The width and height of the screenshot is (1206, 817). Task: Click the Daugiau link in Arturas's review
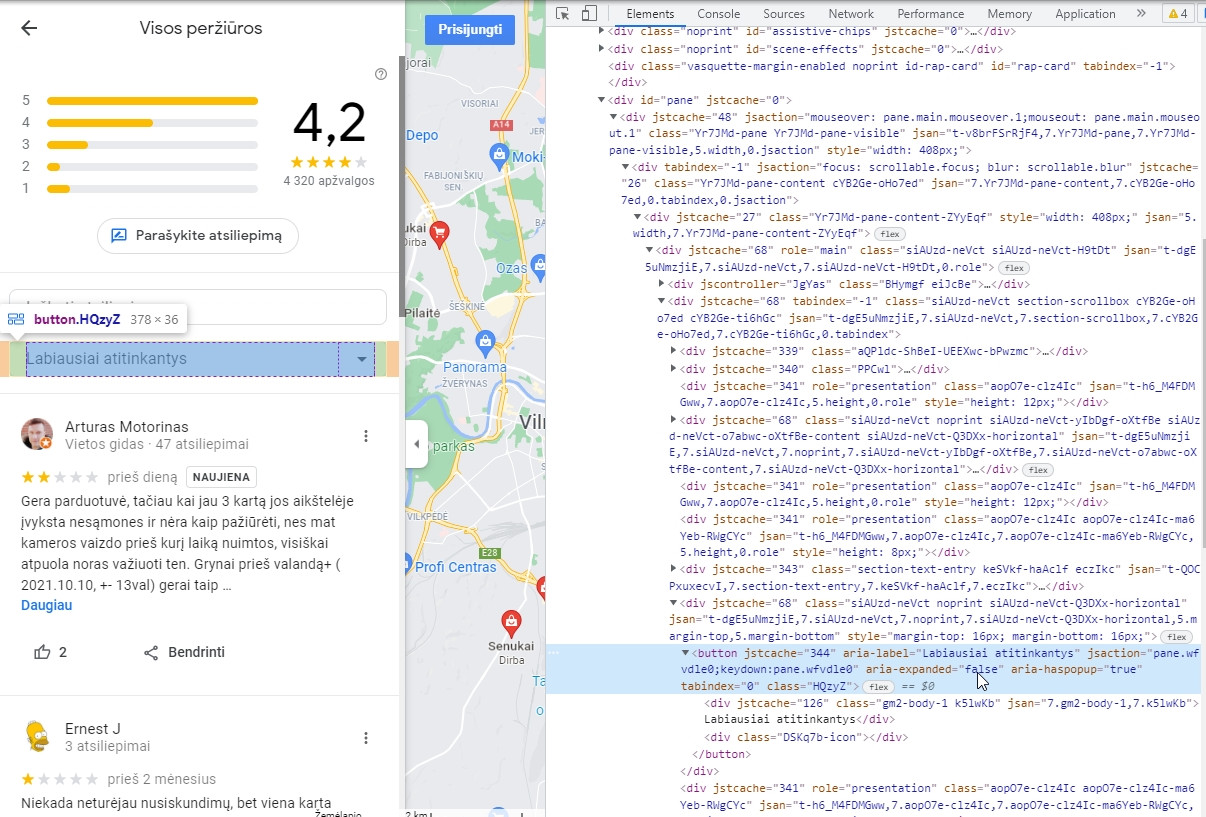coord(46,605)
